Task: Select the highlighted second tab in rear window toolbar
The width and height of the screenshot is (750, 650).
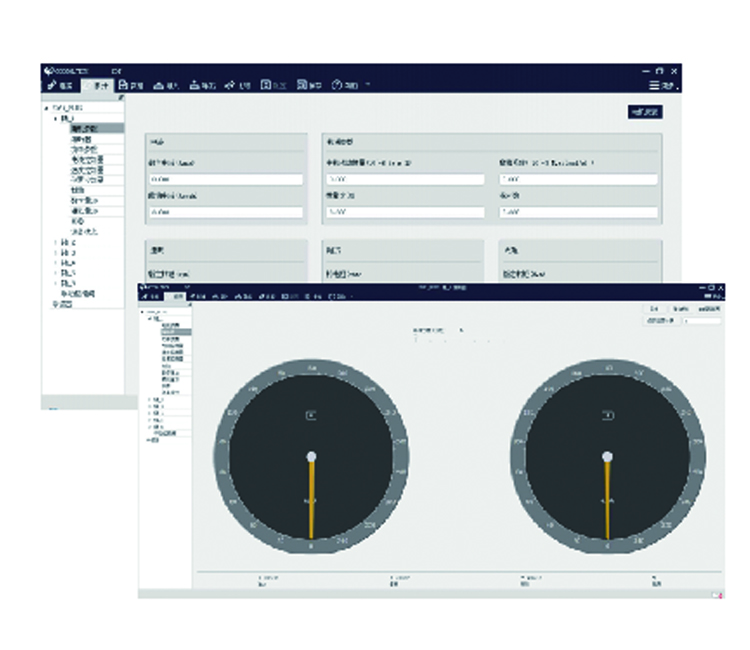Action: pyautogui.click(x=98, y=85)
